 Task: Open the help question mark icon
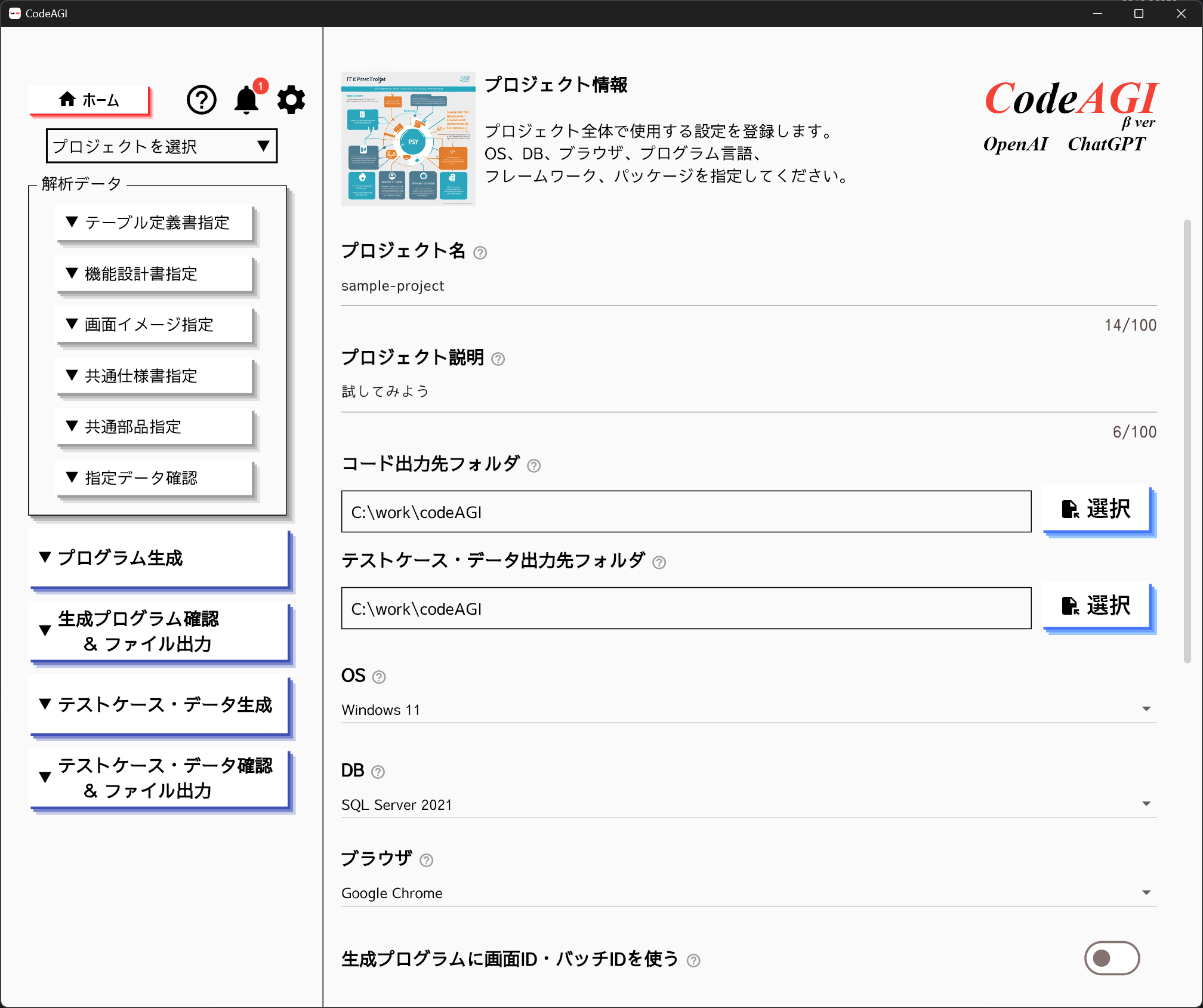click(202, 100)
